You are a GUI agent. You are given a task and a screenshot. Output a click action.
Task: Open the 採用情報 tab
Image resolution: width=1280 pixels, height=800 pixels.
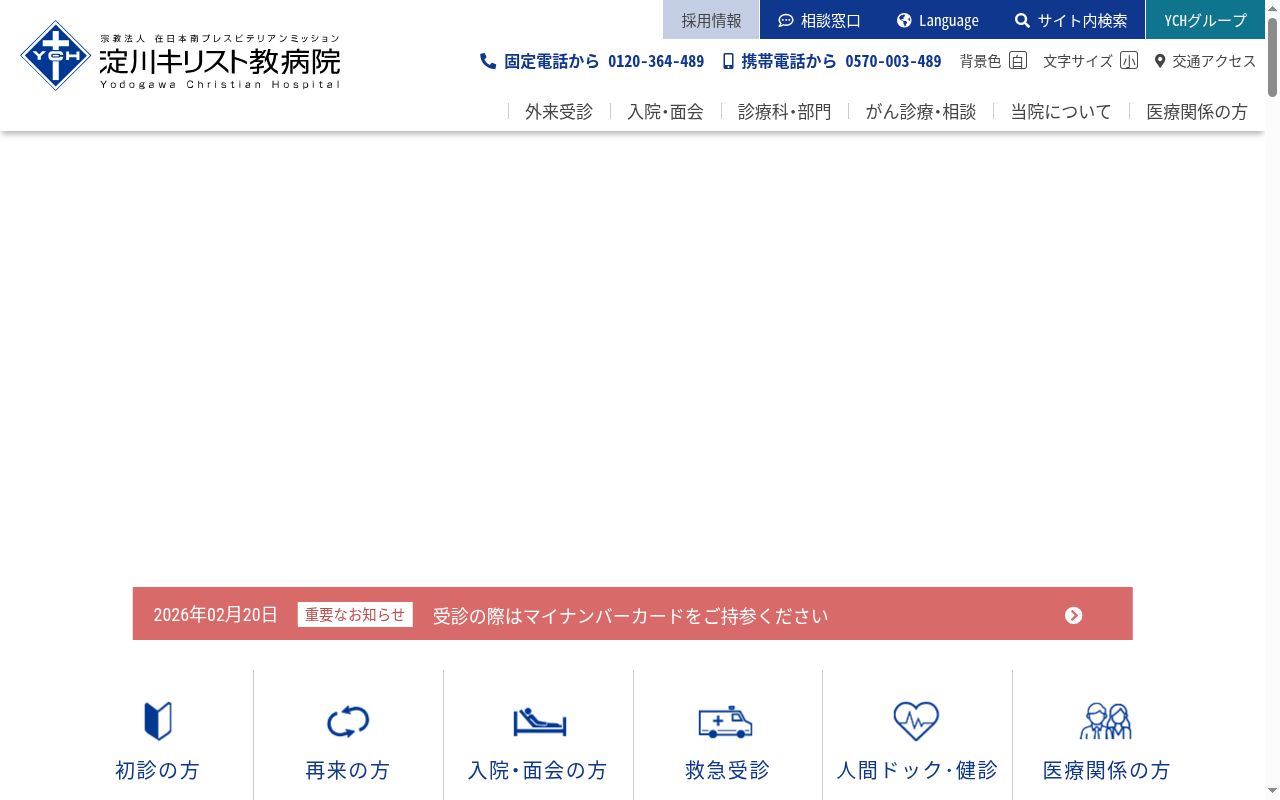[x=711, y=20]
